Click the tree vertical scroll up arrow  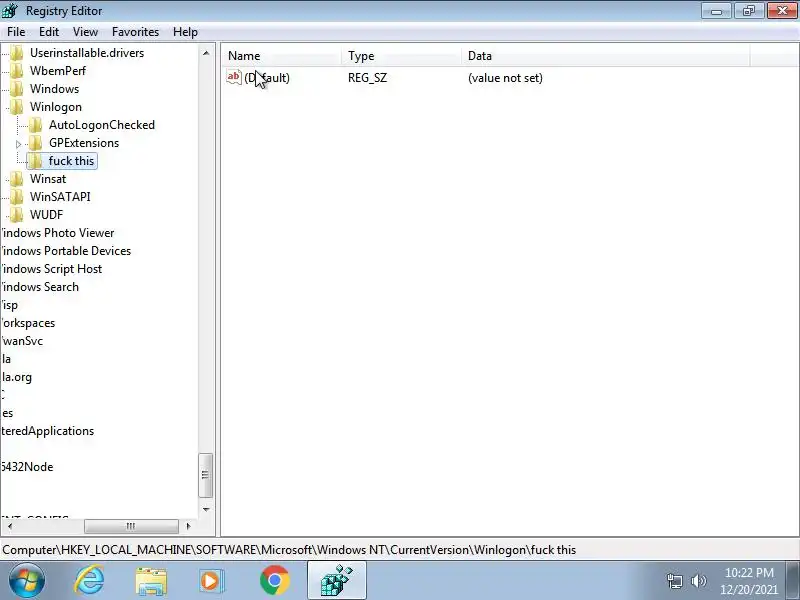pyautogui.click(x=206, y=53)
